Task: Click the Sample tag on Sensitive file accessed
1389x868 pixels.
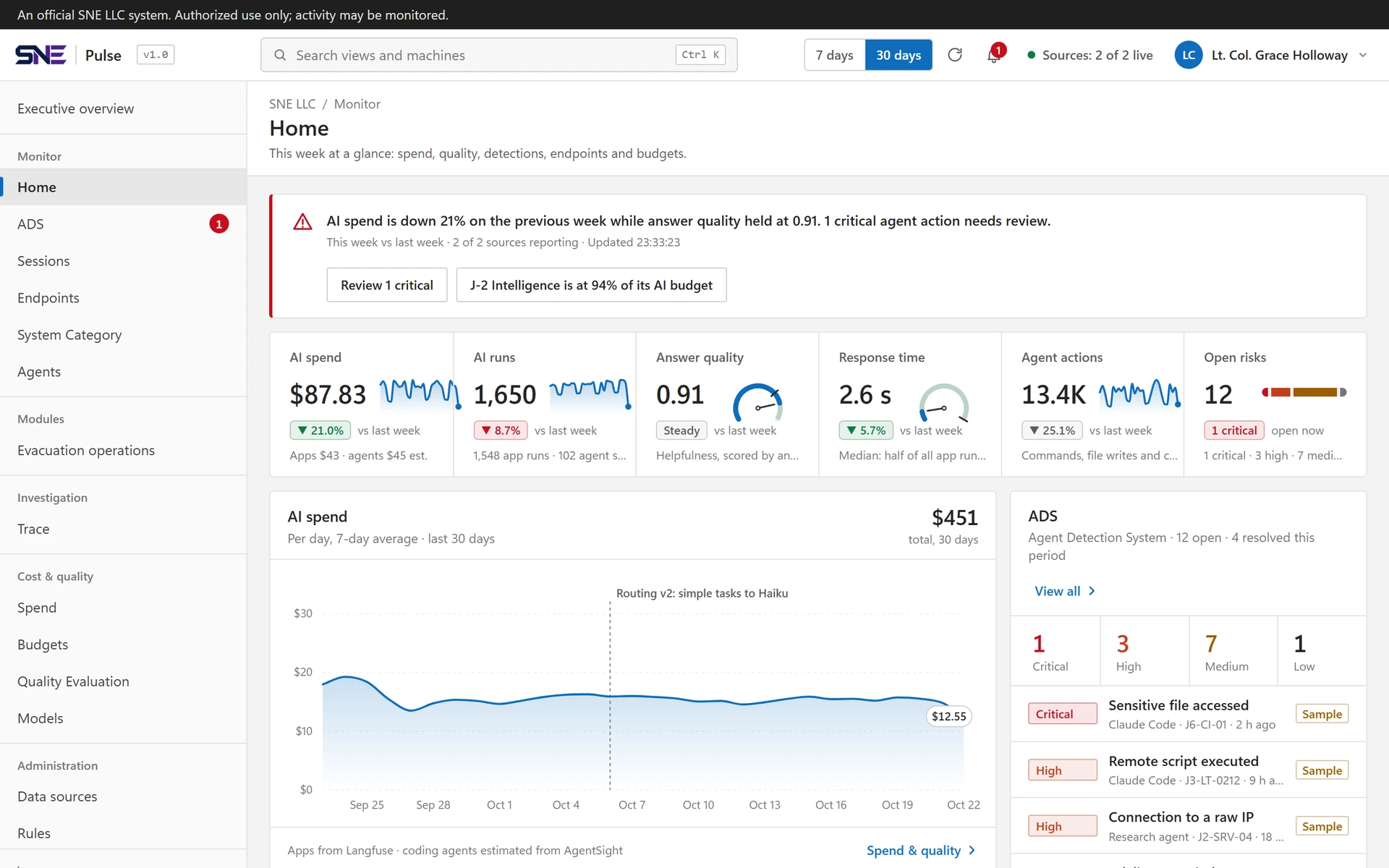Action: [x=1322, y=714]
